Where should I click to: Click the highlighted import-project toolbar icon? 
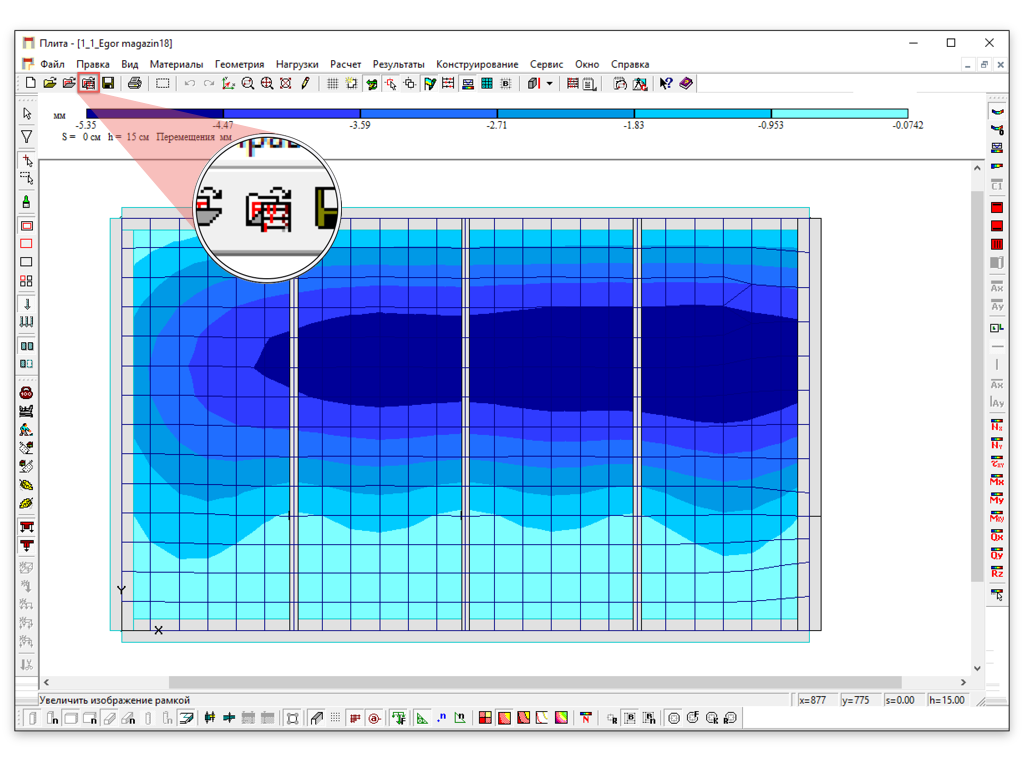[x=88, y=84]
